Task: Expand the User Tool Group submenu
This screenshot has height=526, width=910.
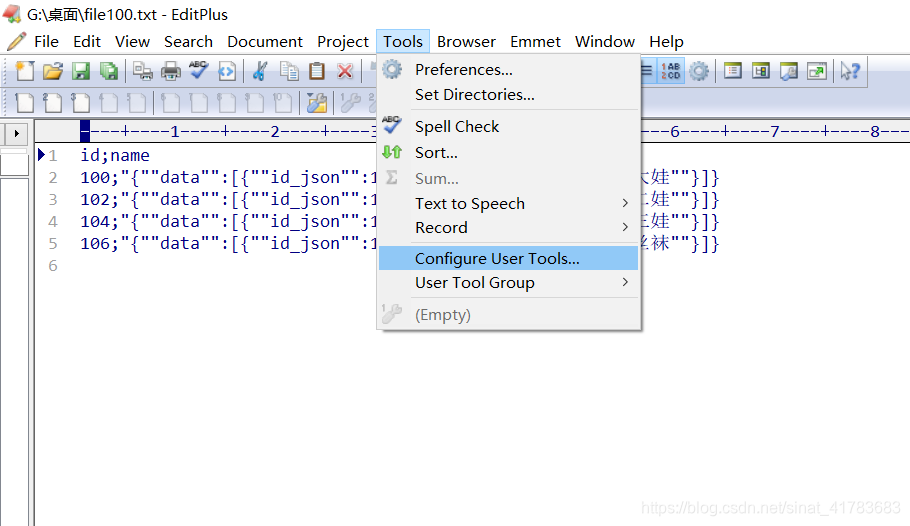Action: pos(508,283)
